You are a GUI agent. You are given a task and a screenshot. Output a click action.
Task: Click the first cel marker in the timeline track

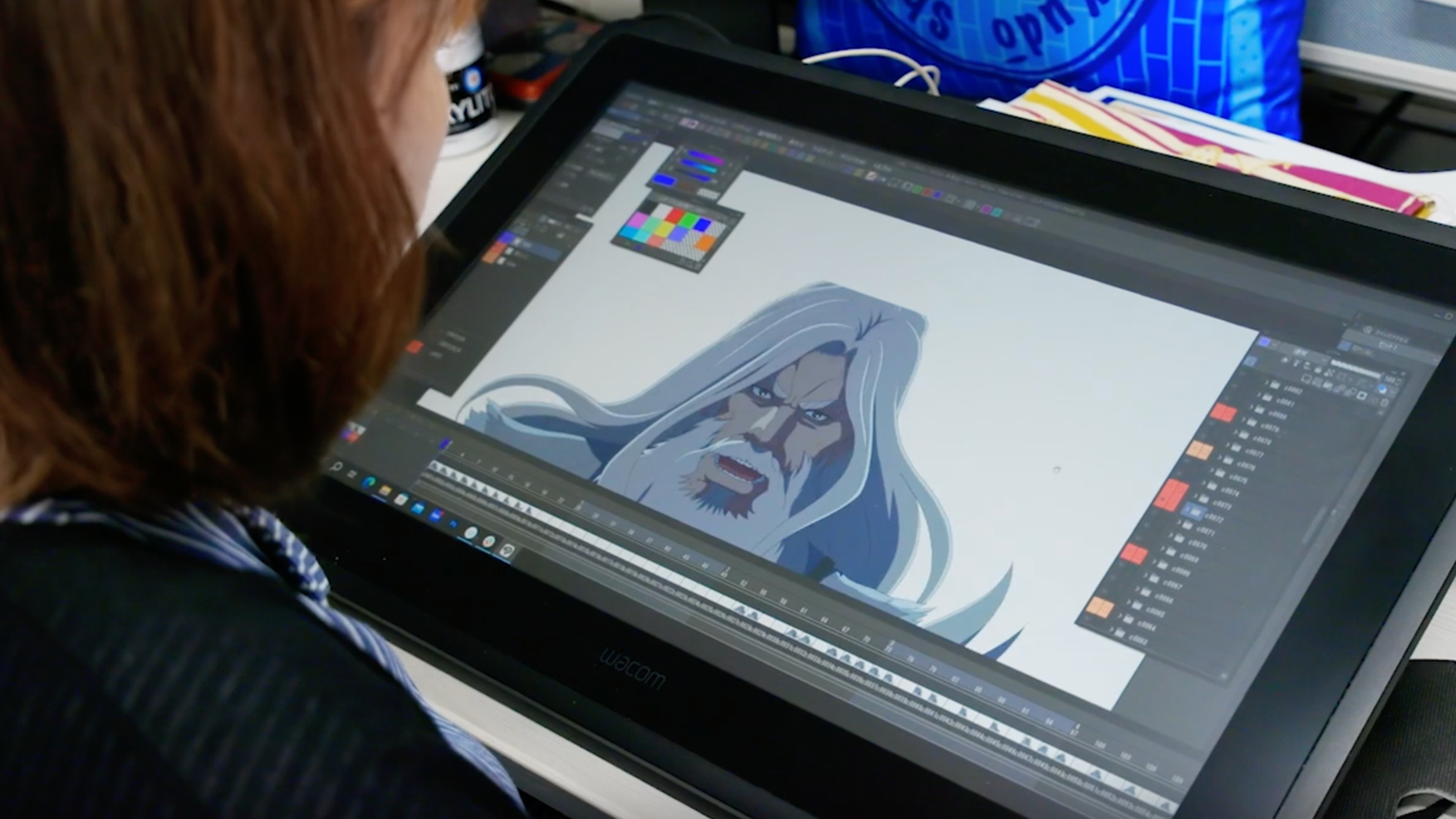coord(434,466)
